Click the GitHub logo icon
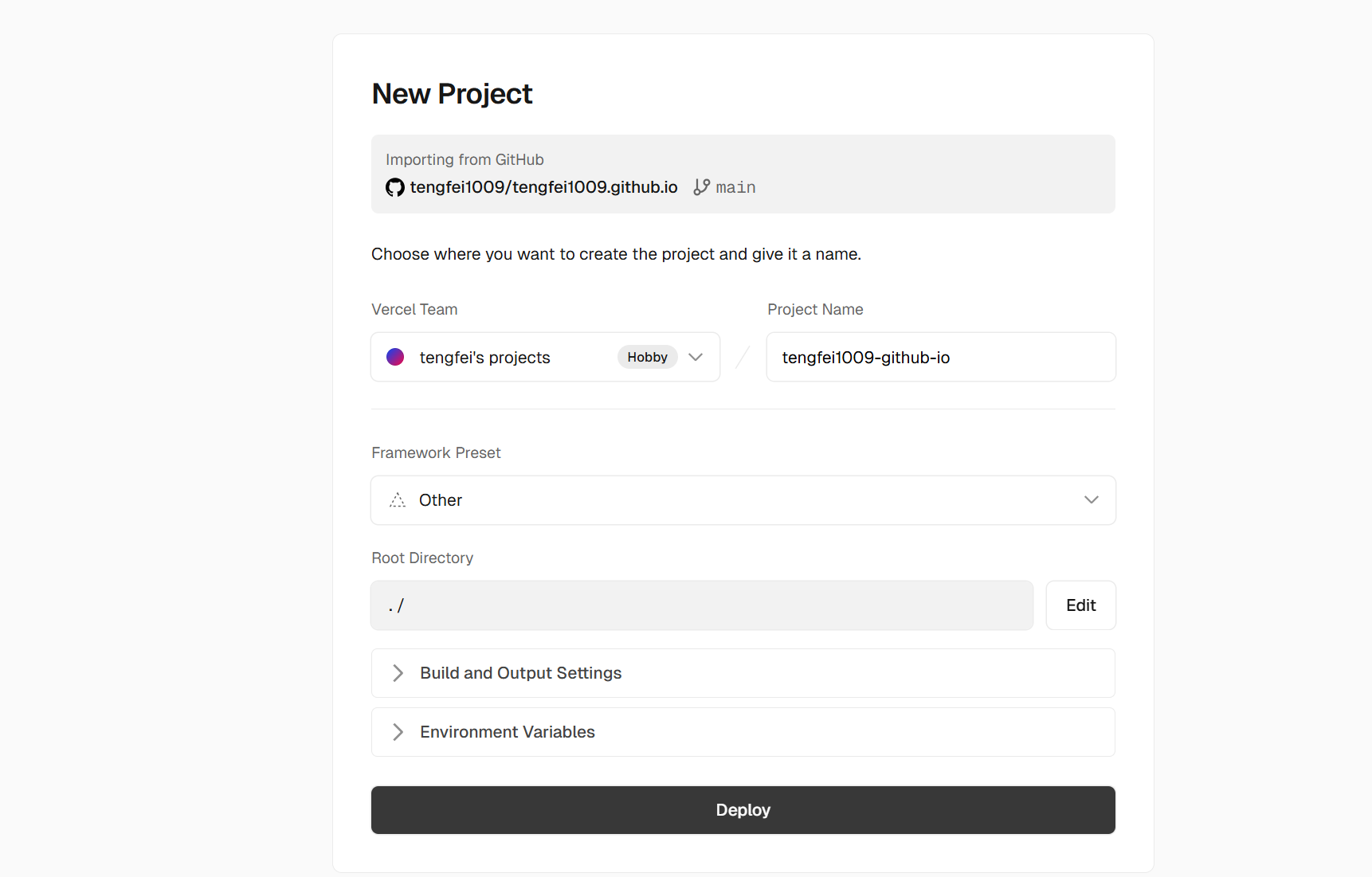Viewport: 1372px width, 877px height. 395,187
